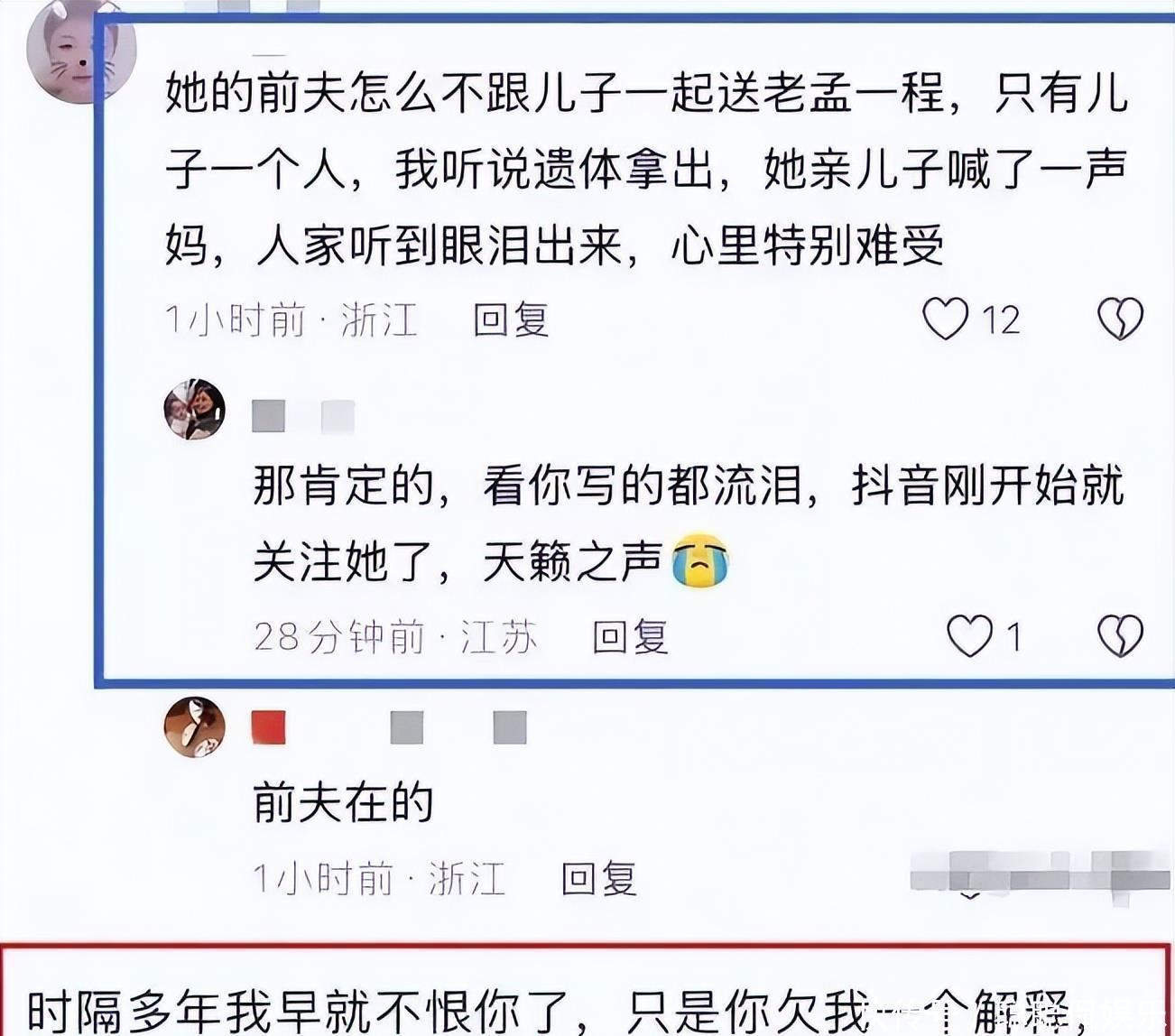
Task: Open avatar of the 江苏 replier
Action: coord(194,410)
